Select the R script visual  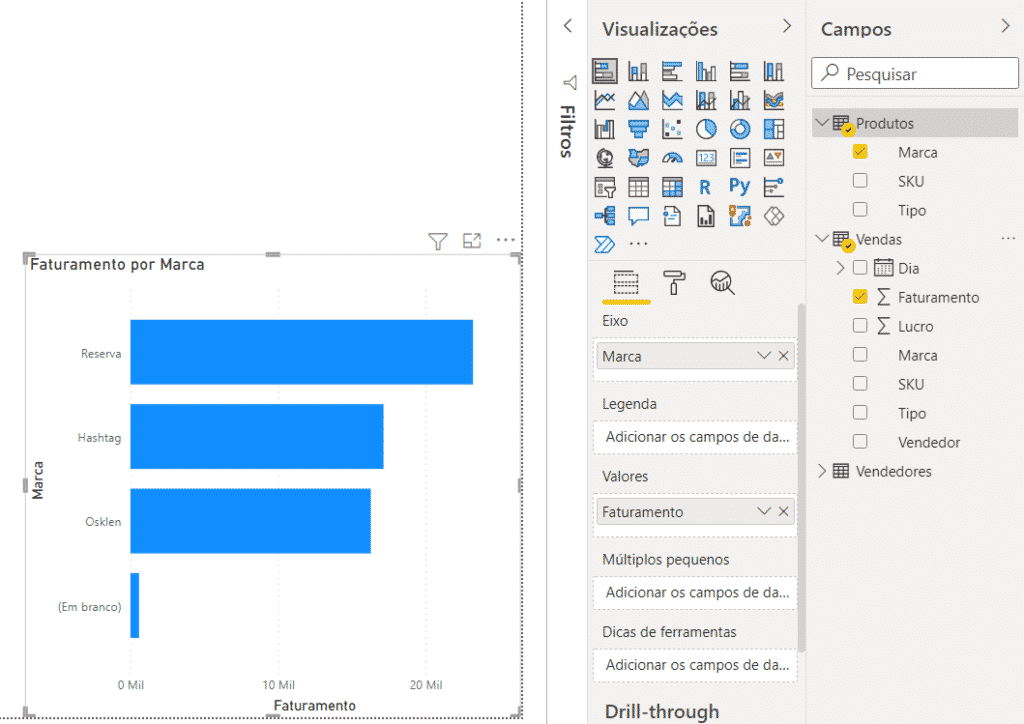click(705, 187)
